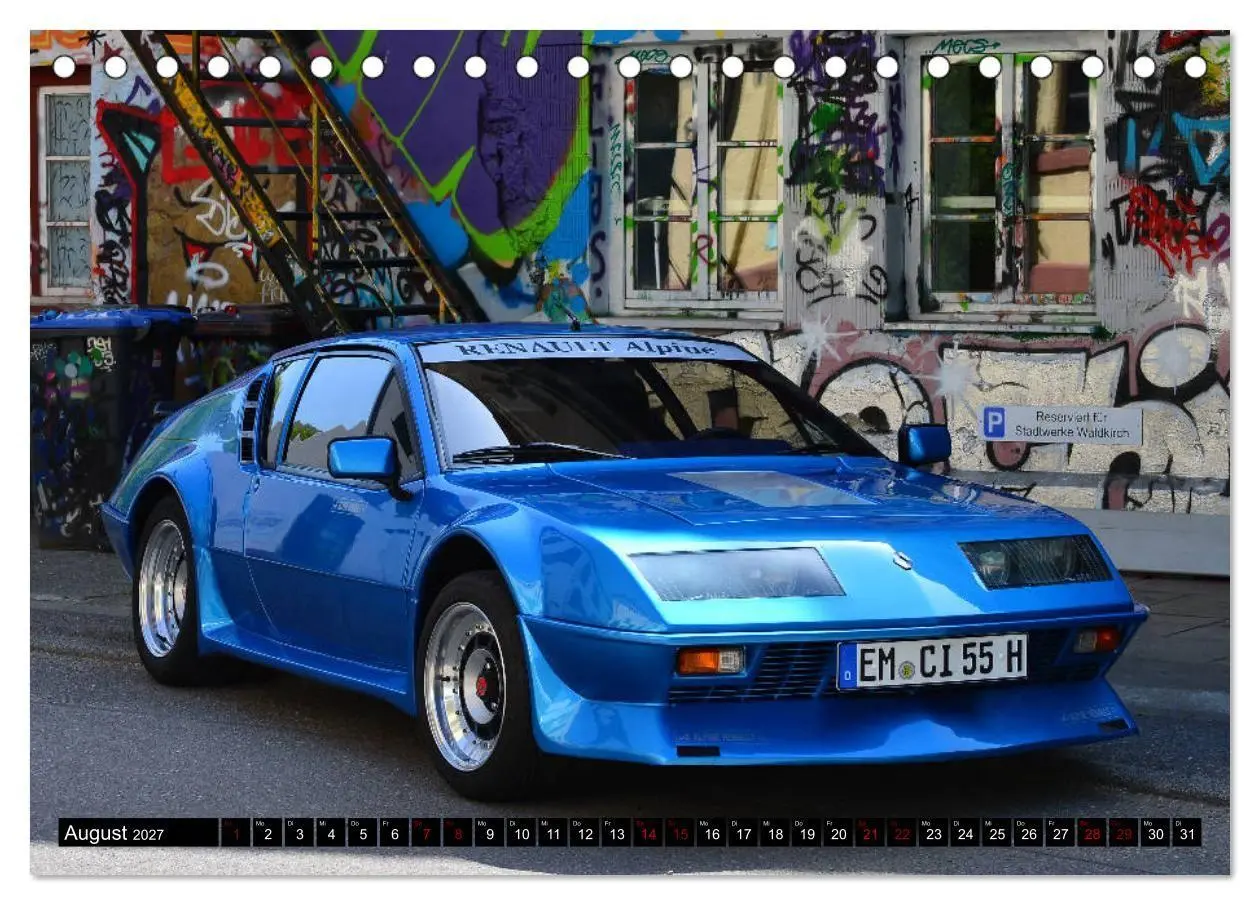This screenshot has height=905, width=1260.
Task: Select red day 21 in the calendar strip
Action: 870,832
